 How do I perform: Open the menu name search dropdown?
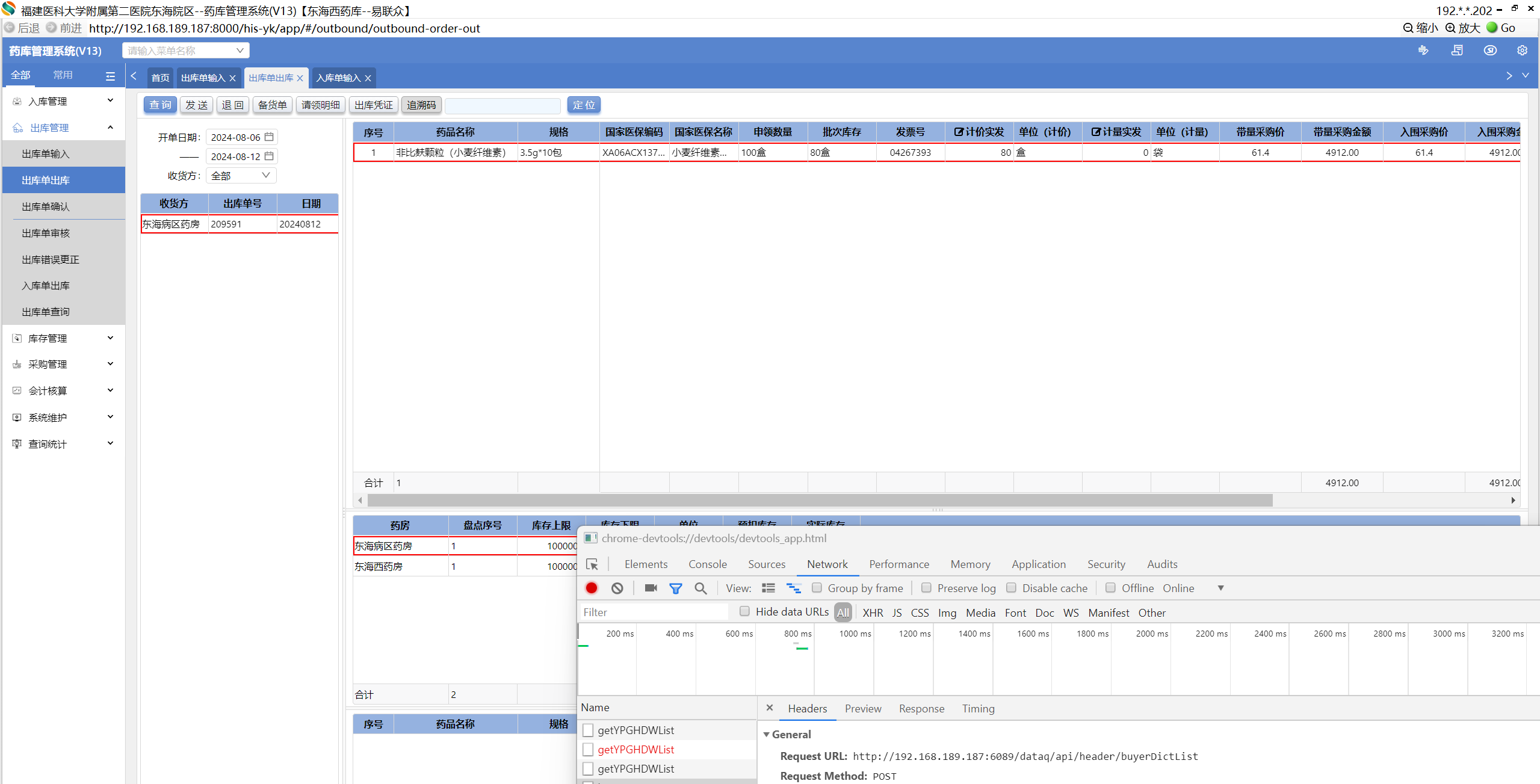click(185, 51)
